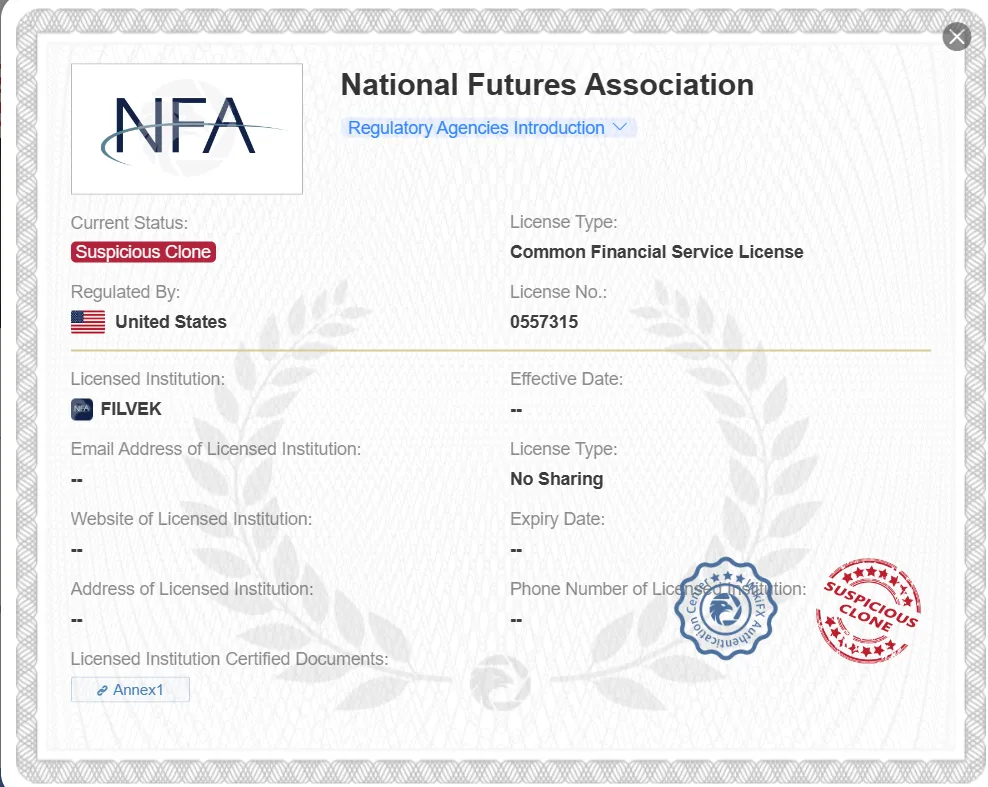
Task: Click the Suspicious Clone status badge
Action: point(143,252)
